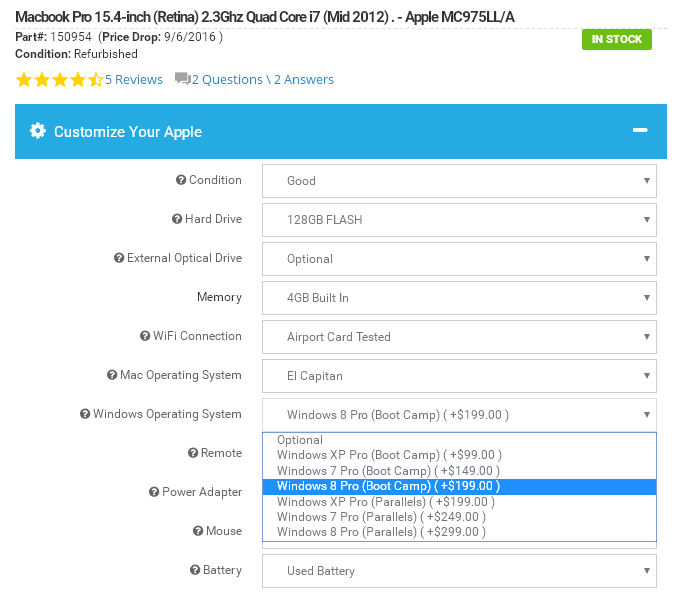
Task: Click the Customize Your Apple heading
Action: [x=128, y=132]
